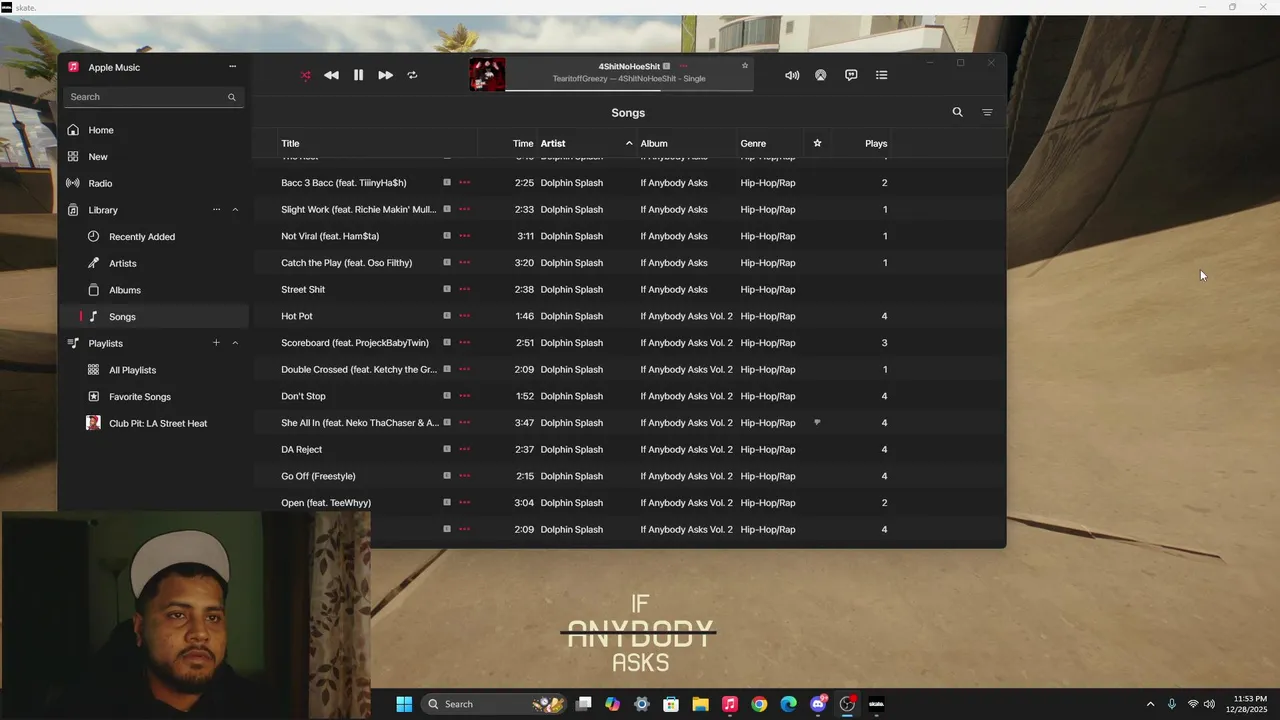Open more options for Go Off (Freestyle)
Screen dimensions: 1280x720
(x=464, y=476)
